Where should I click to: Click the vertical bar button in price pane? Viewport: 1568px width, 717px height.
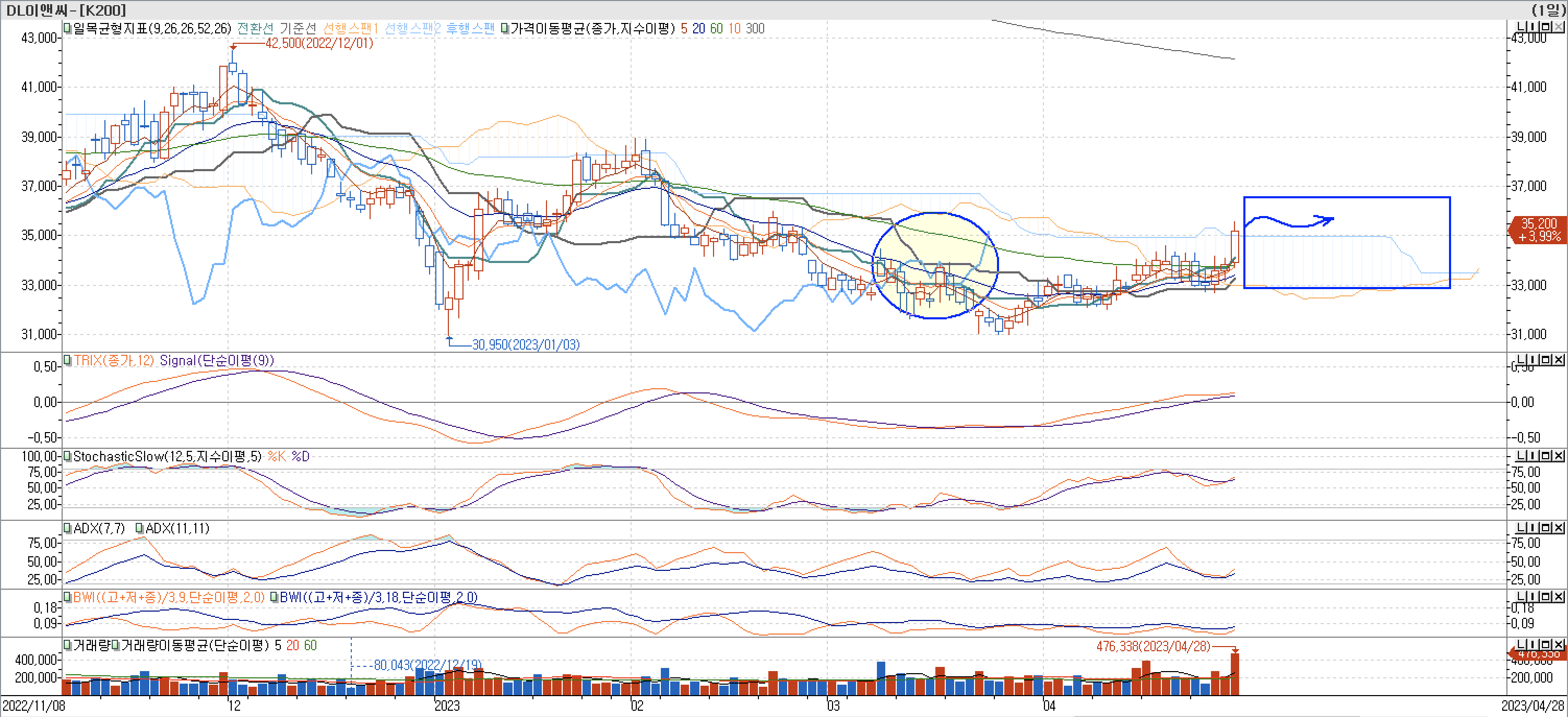point(1534,26)
